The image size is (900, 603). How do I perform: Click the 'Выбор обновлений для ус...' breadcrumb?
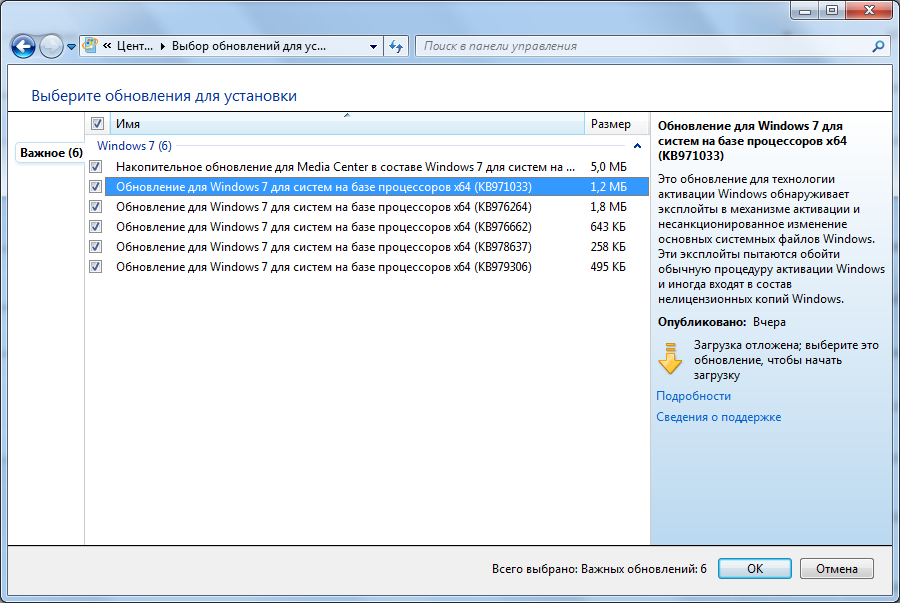pyautogui.click(x=249, y=46)
